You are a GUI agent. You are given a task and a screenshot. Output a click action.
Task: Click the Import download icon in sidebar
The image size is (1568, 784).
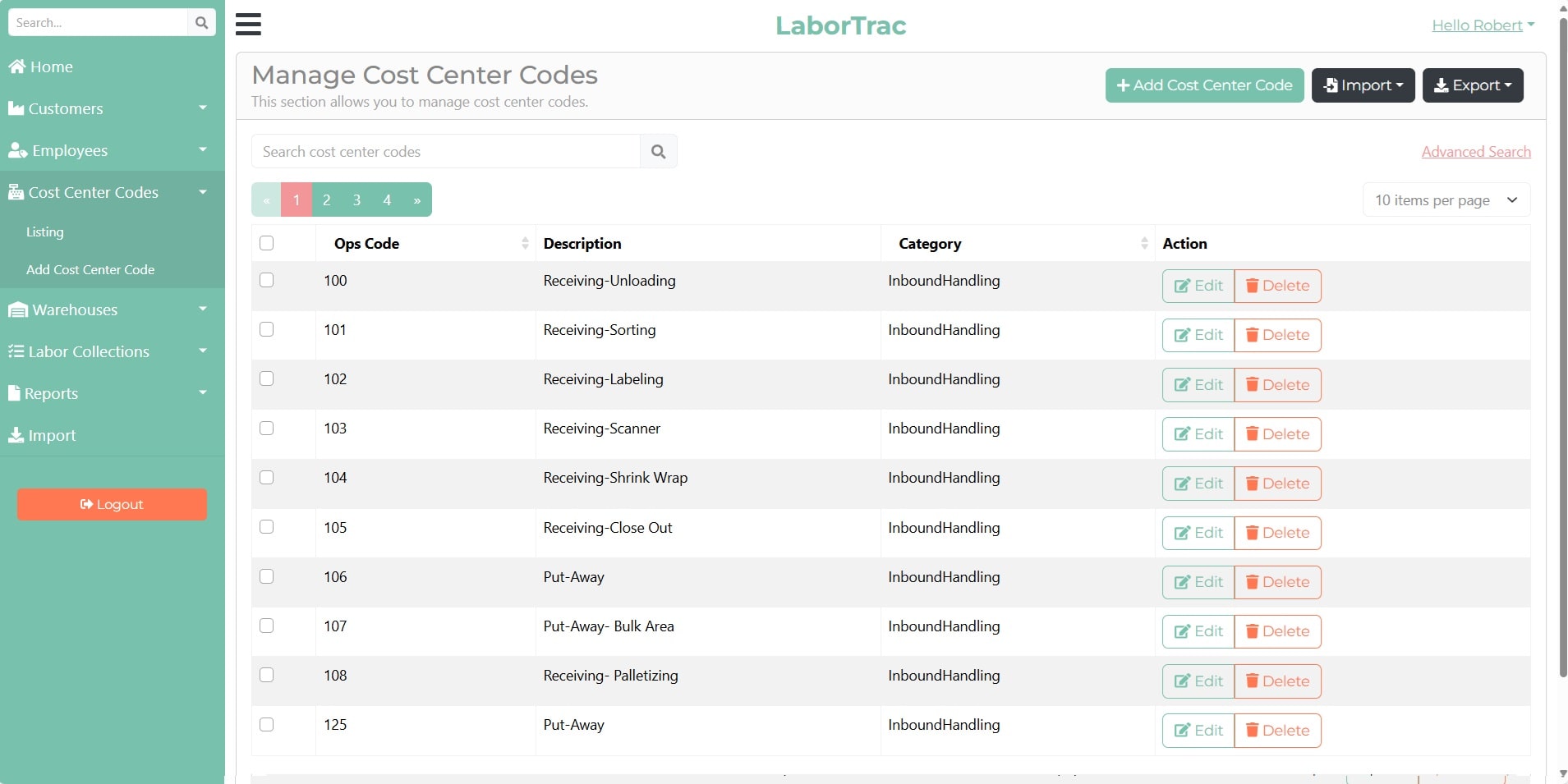[x=16, y=435]
